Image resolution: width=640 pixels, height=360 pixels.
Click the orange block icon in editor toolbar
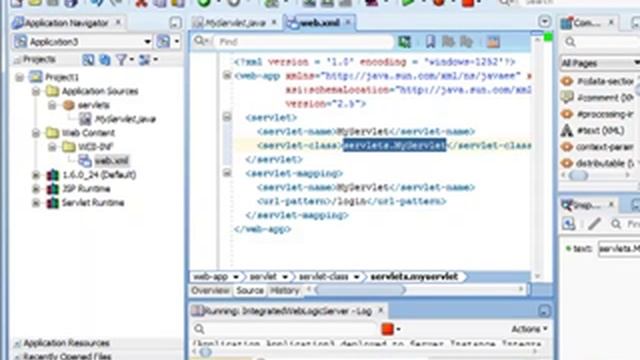click(x=493, y=41)
